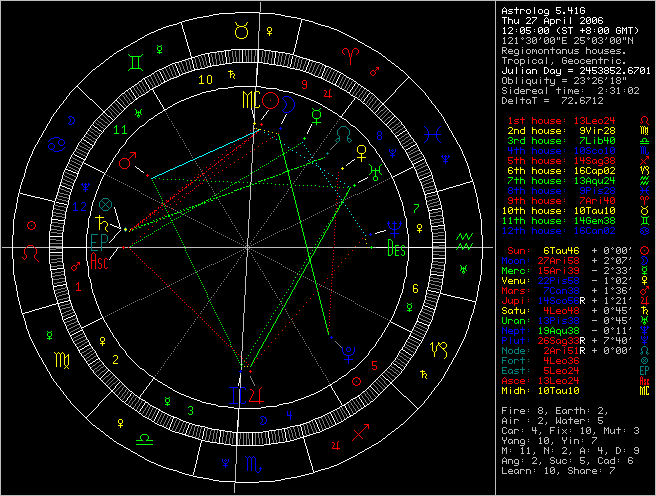Screen dimensions: 656x496
Task: Click the Pluto glyph inside the chart wheel
Action: click(346, 349)
